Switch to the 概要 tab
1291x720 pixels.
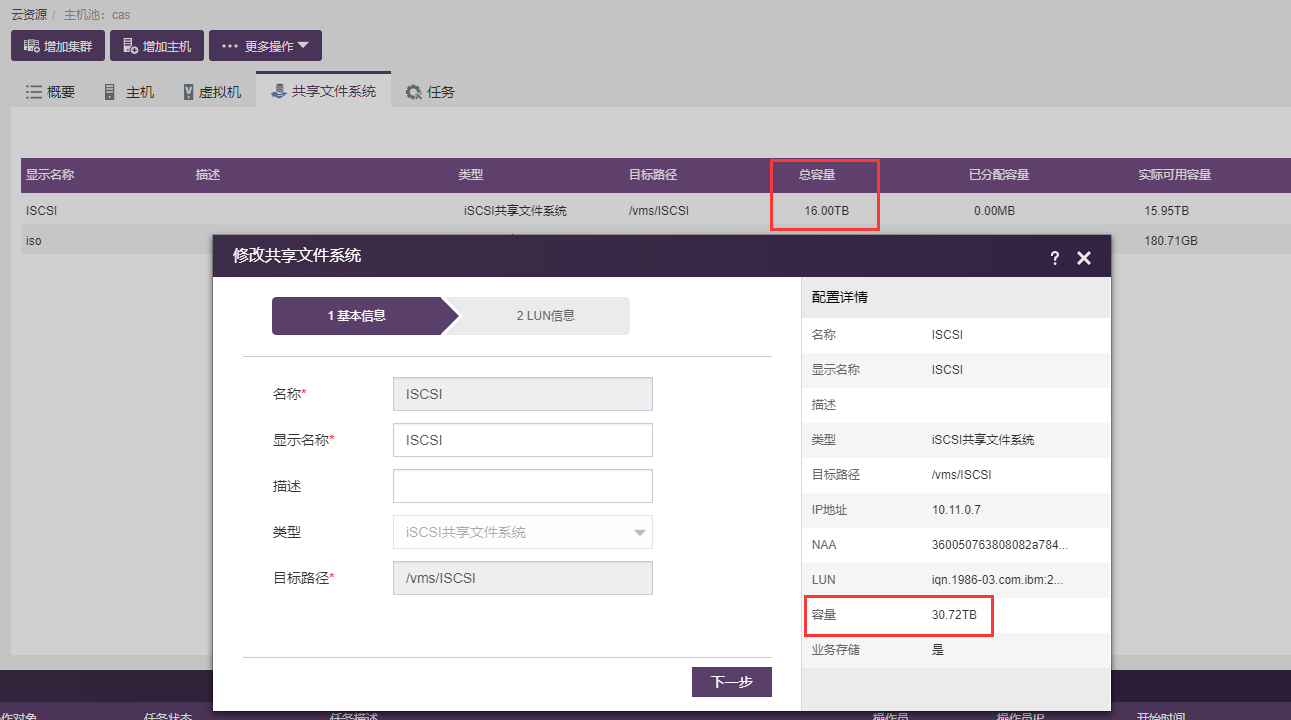51,92
